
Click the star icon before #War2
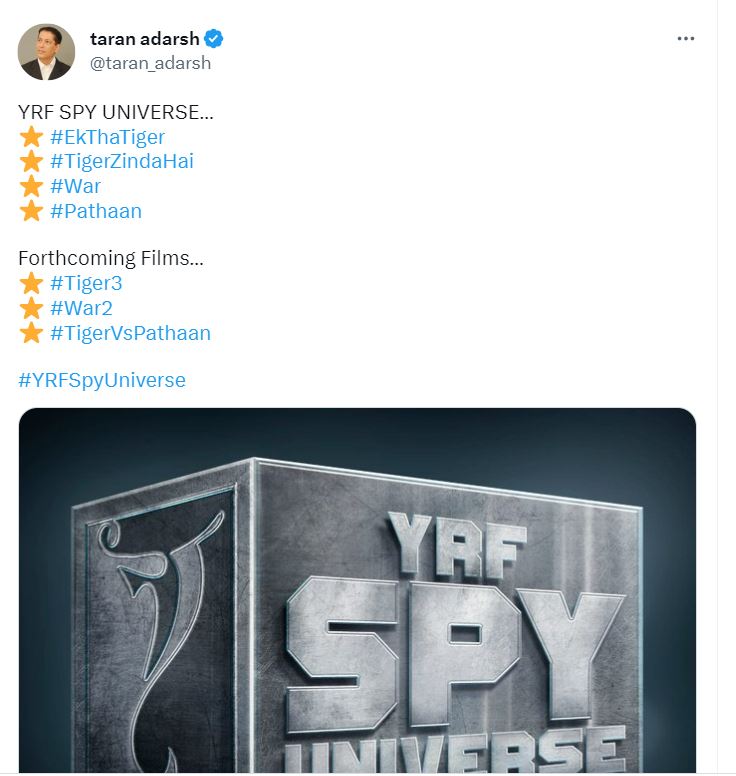pos(31,308)
